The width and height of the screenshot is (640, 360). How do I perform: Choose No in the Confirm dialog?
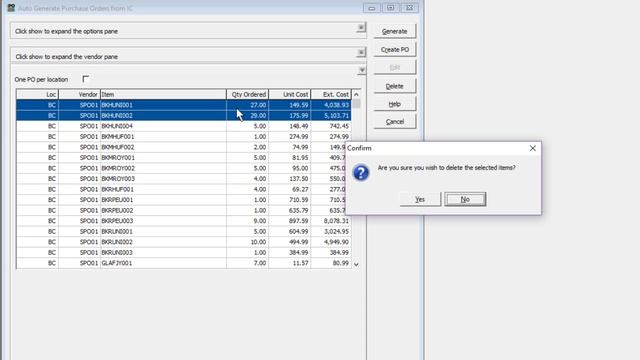[x=465, y=199]
